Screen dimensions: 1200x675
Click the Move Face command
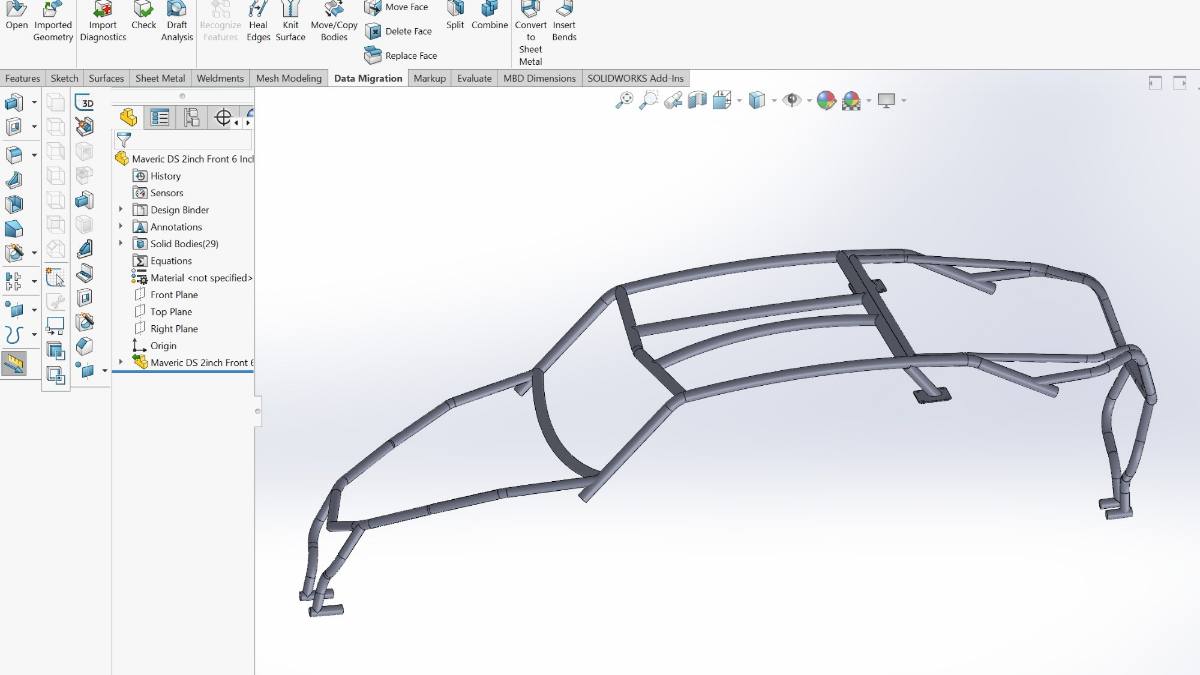[x=397, y=7]
